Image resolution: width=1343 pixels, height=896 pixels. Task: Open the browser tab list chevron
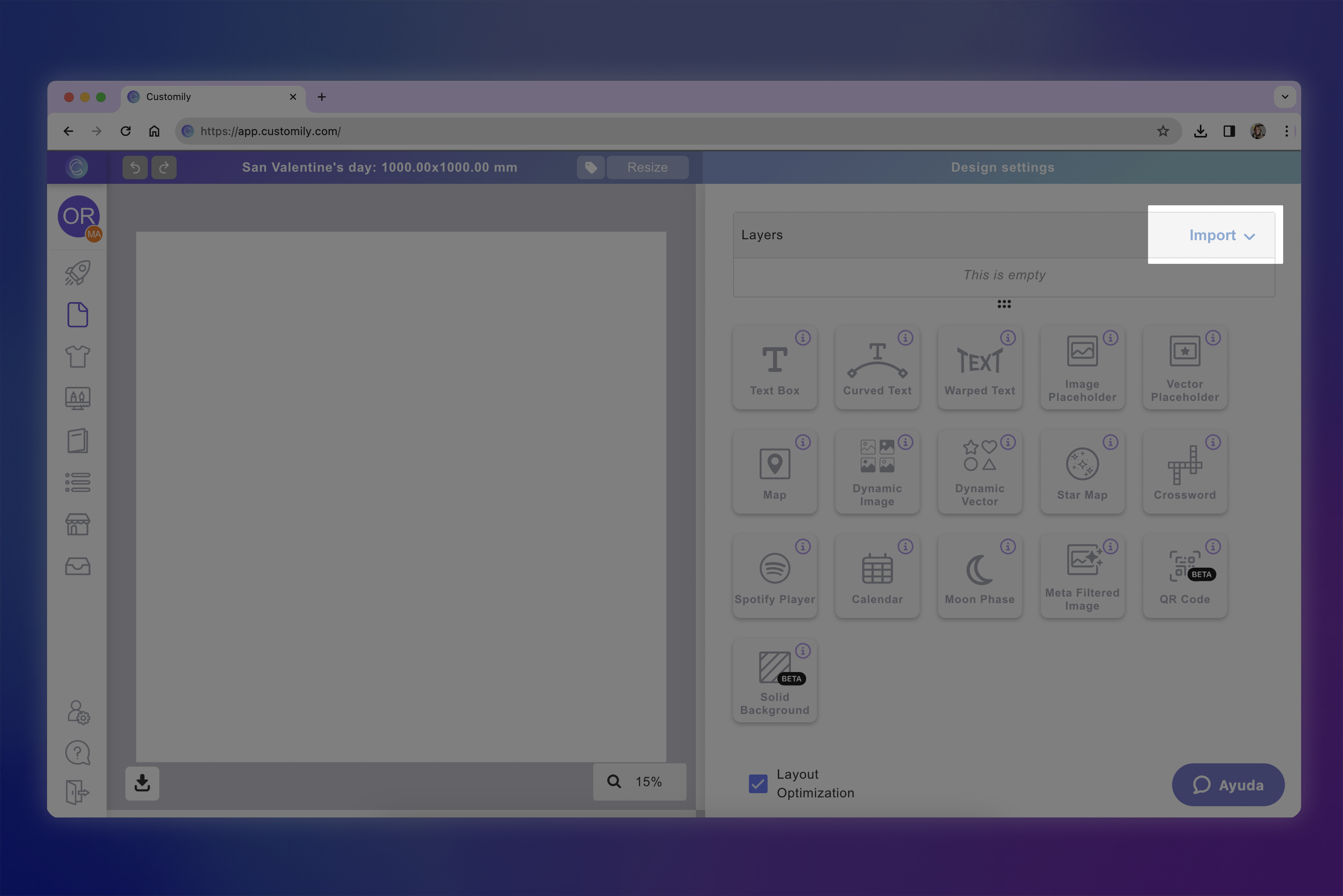point(1285,96)
